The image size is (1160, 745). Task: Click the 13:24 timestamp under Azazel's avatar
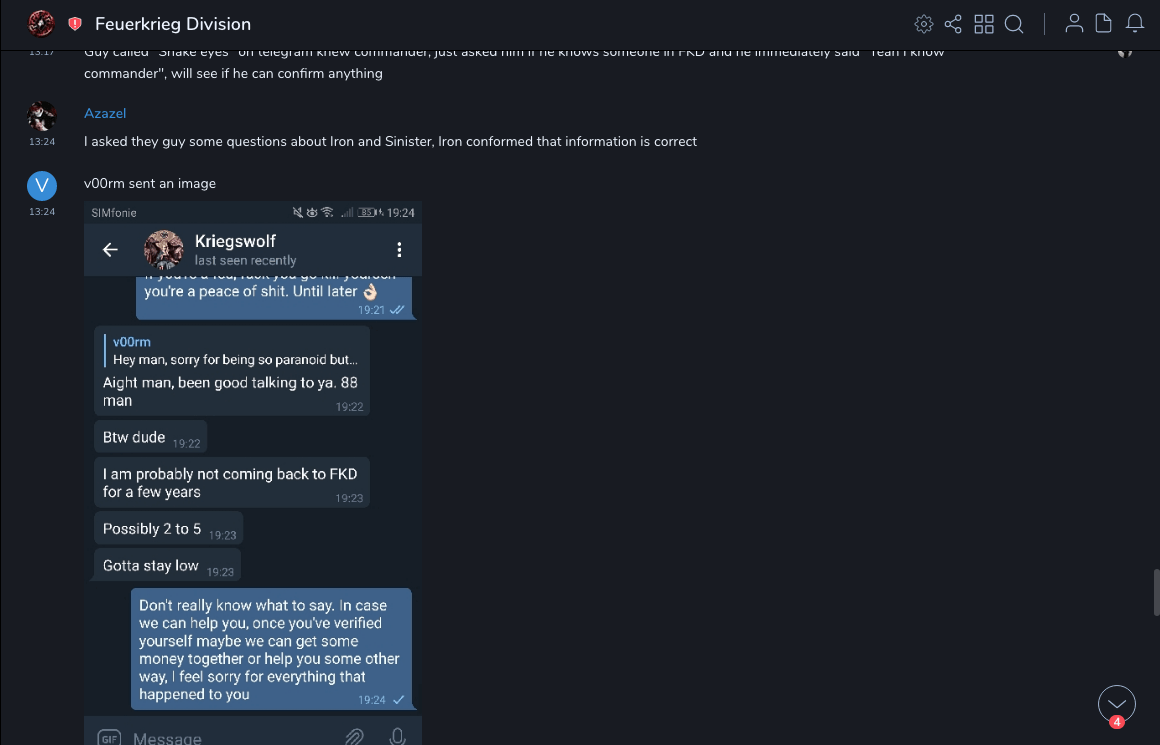pyautogui.click(x=42, y=142)
